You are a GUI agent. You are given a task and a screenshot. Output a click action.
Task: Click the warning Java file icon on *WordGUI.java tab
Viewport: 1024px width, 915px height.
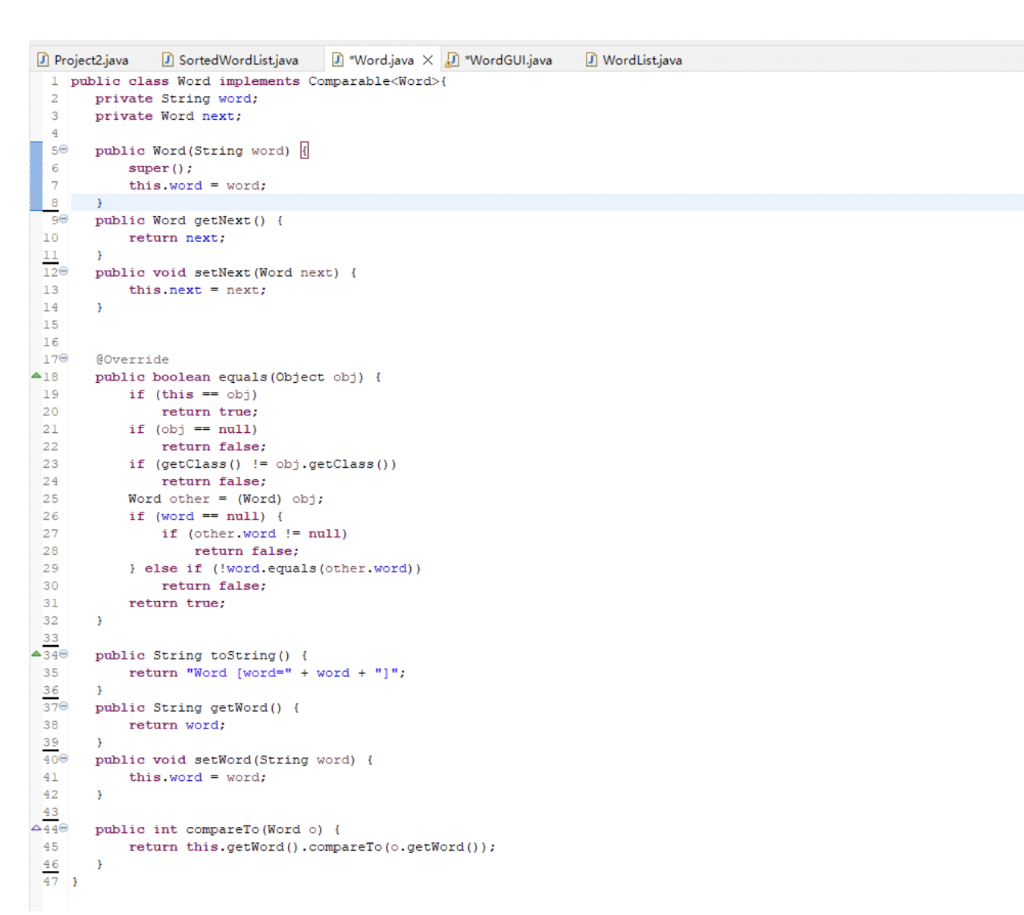(x=452, y=60)
